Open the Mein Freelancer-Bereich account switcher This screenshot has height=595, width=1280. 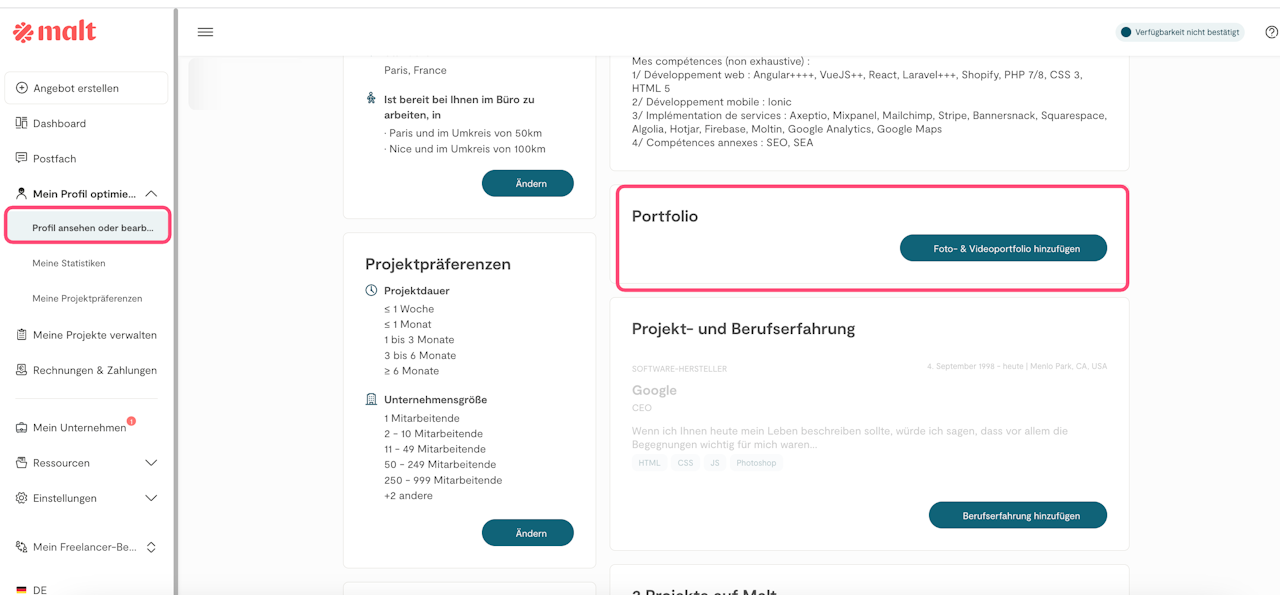tap(151, 547)
